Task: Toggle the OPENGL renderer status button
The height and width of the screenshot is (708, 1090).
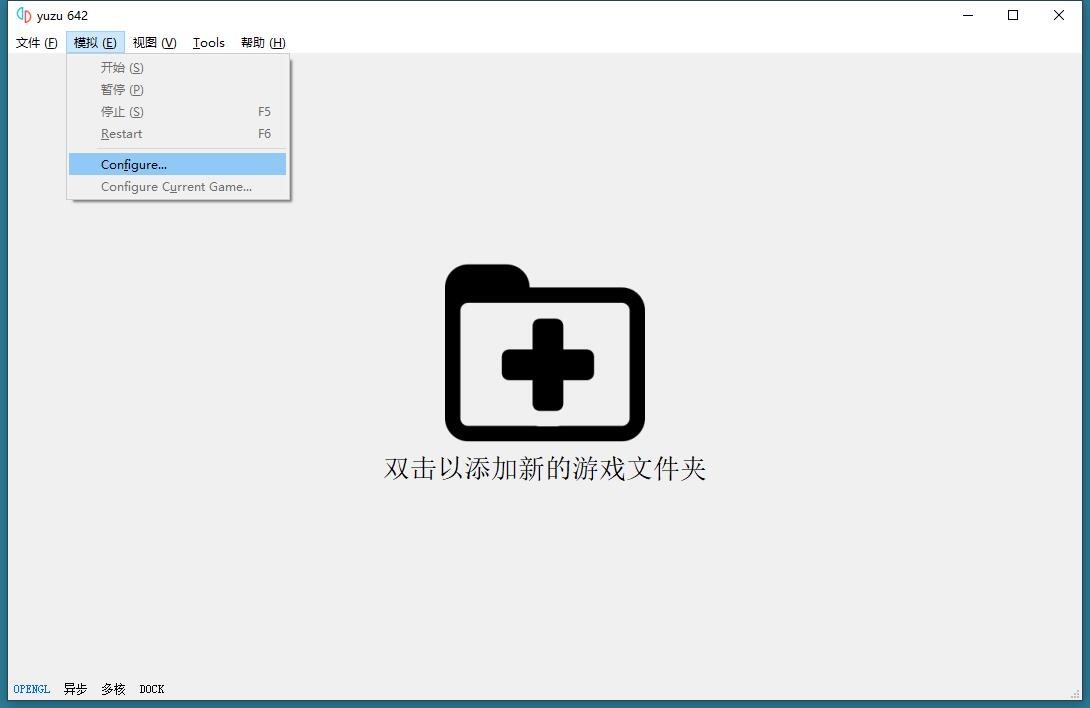Action: 32,689
